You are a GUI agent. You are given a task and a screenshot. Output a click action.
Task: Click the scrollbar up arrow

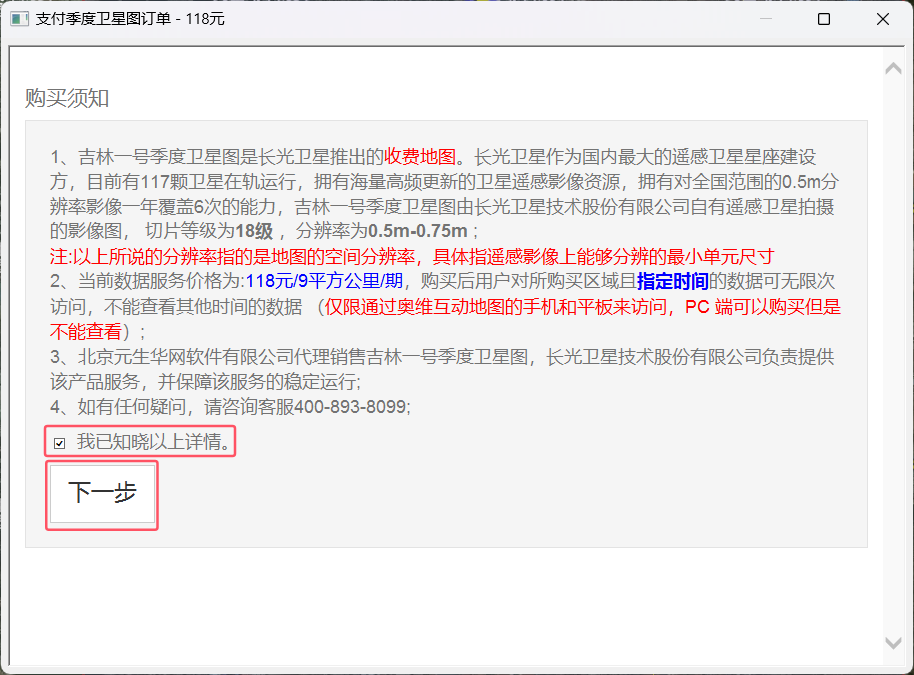pos(893,68)
